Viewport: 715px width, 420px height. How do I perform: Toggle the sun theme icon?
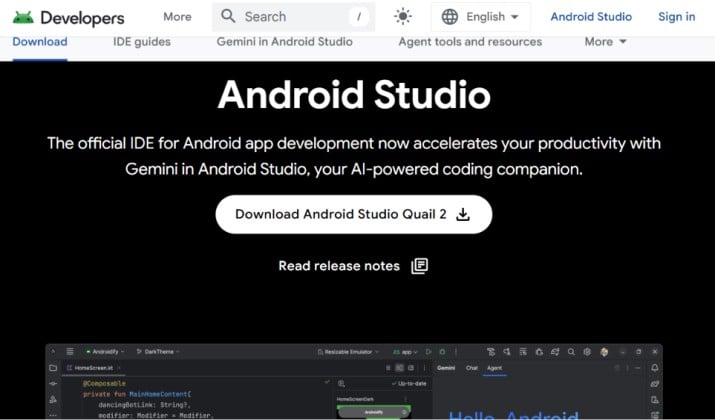click(403, 16)
